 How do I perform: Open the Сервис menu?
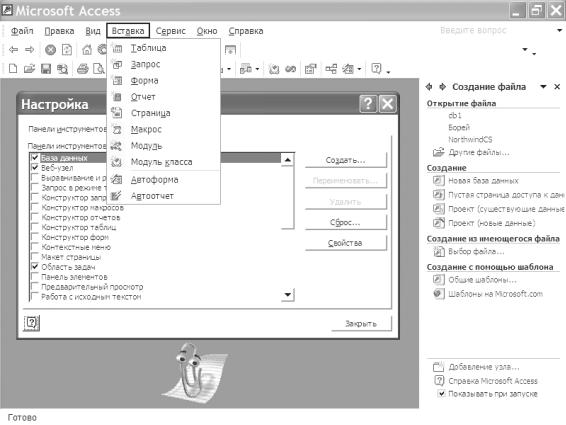tap(170, 31)
